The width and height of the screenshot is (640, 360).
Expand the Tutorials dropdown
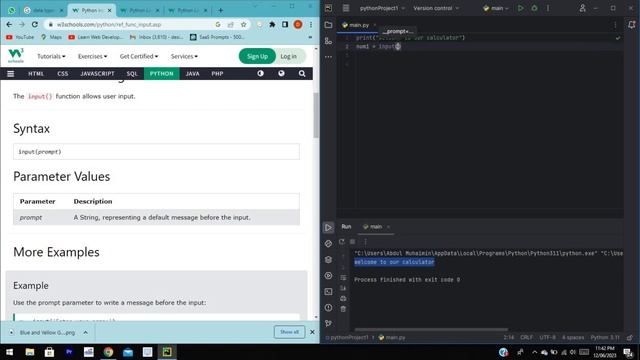click(51, 56)
